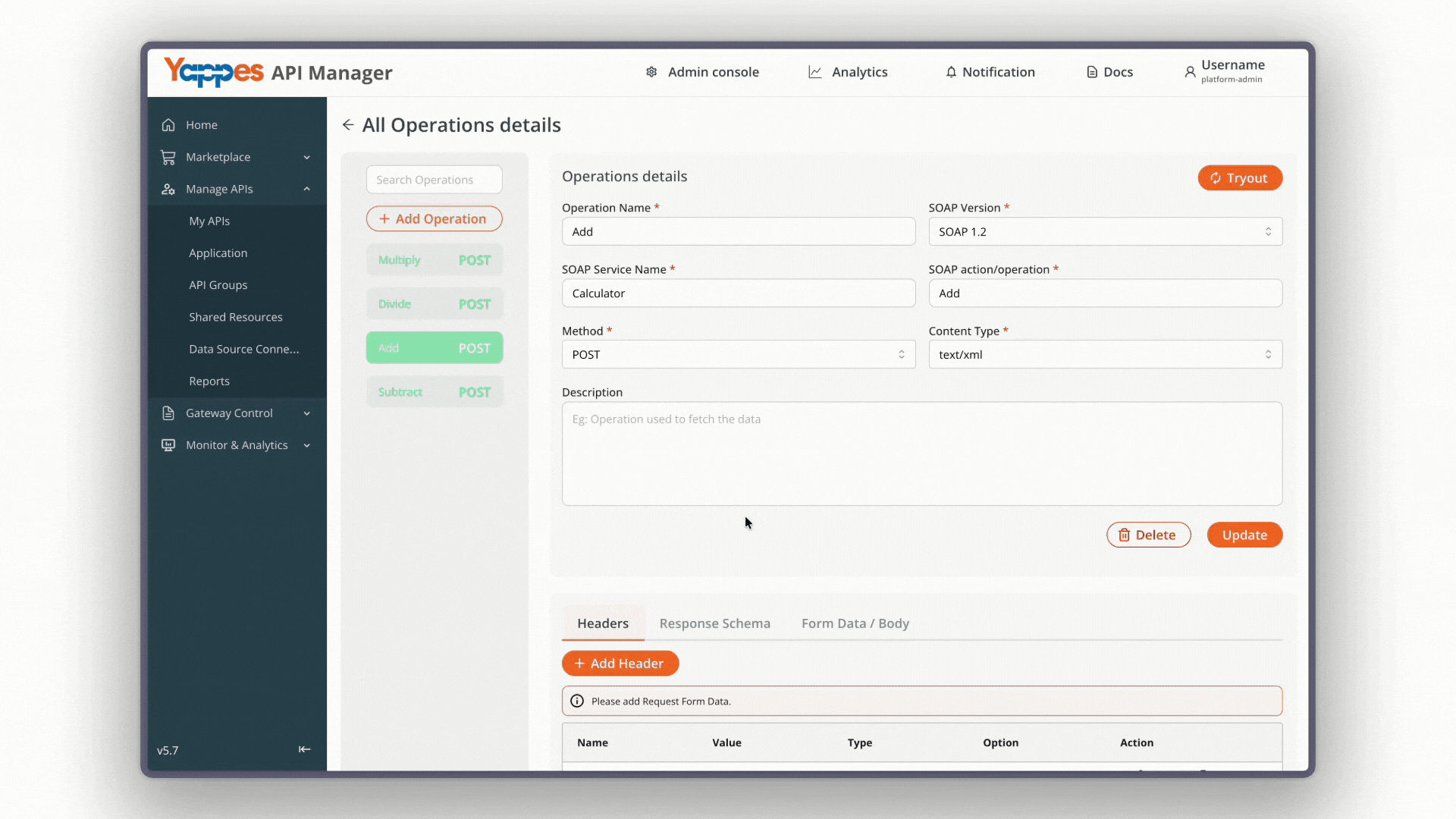Viewport: 1456px width, 819px height.
Task: Expand the Marketplace menu chevron
Action: click(307, 157)
